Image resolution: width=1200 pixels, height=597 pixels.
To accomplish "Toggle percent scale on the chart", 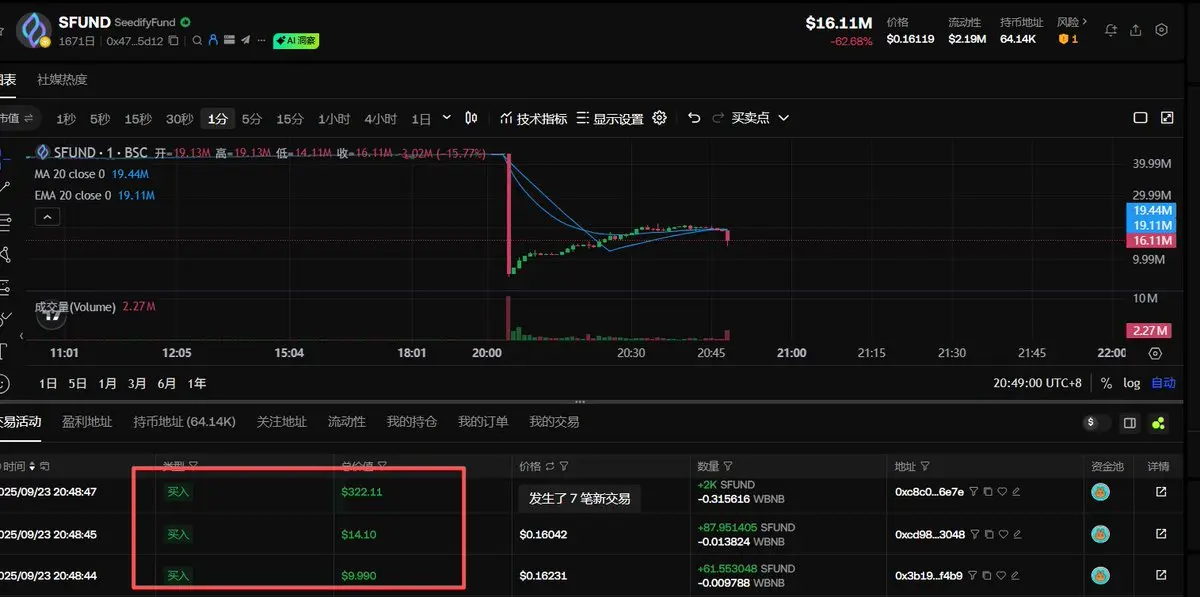I will [1106, 383].
